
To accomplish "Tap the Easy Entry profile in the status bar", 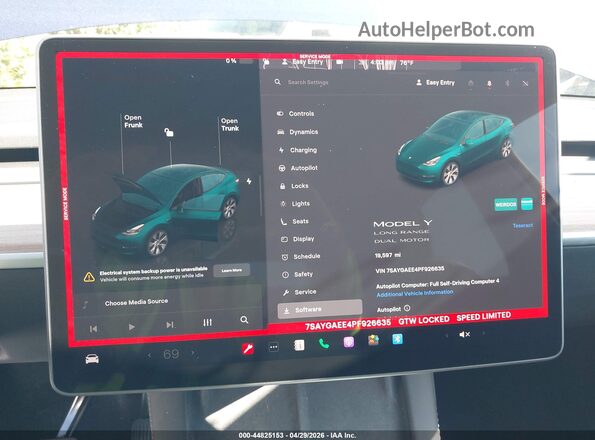I will click(302, 62).
